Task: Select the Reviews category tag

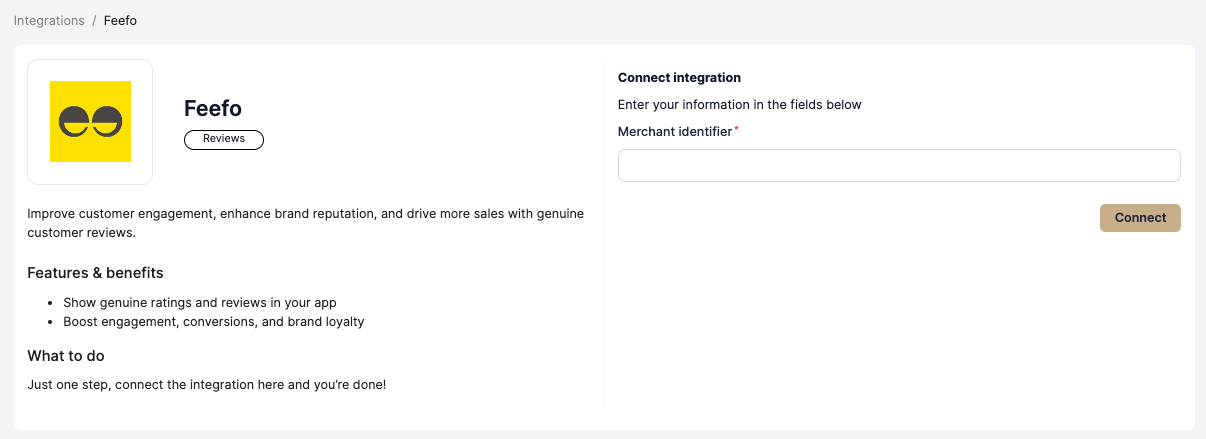Action: click(224, 139)
